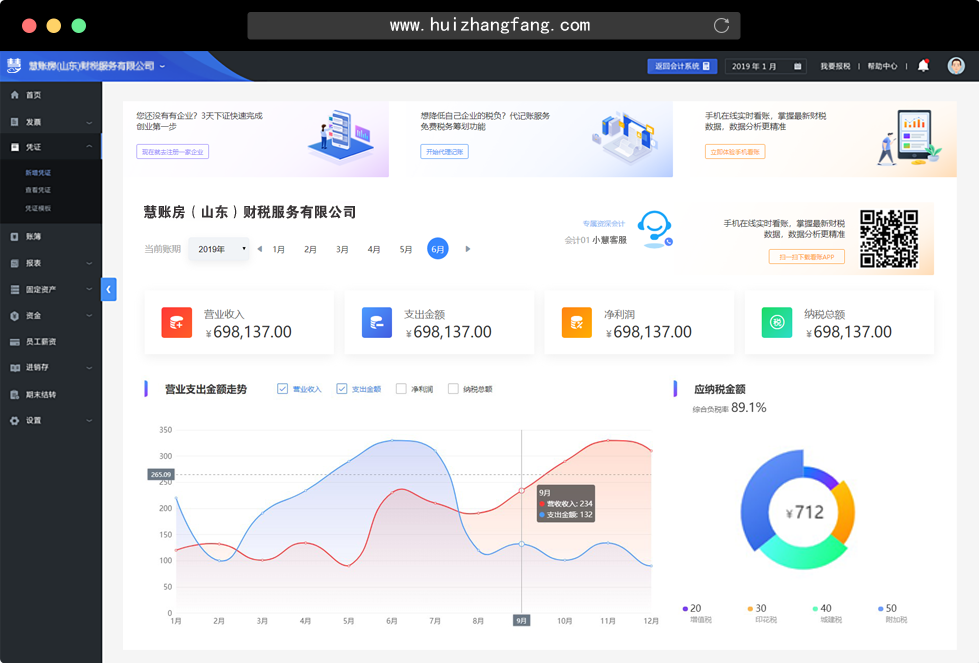Screen dimensions: 979x663
Task: Click the 期末结转 period-end icon
Action: (x=14, y=395)
